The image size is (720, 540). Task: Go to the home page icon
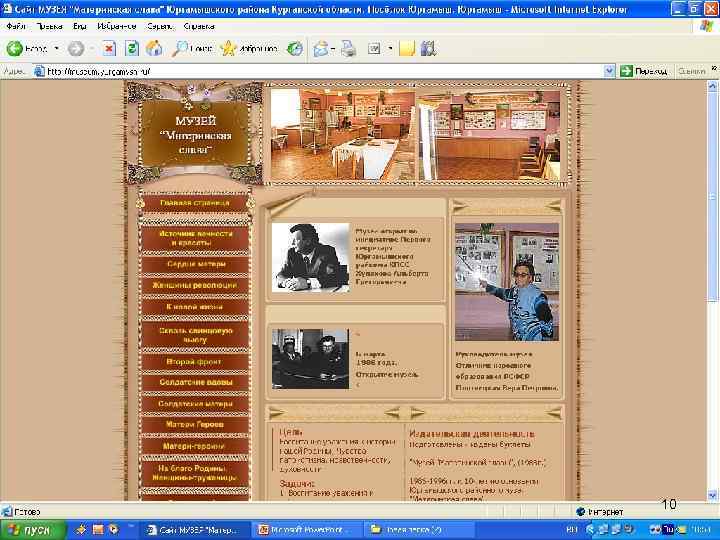(x=154, y=49)
